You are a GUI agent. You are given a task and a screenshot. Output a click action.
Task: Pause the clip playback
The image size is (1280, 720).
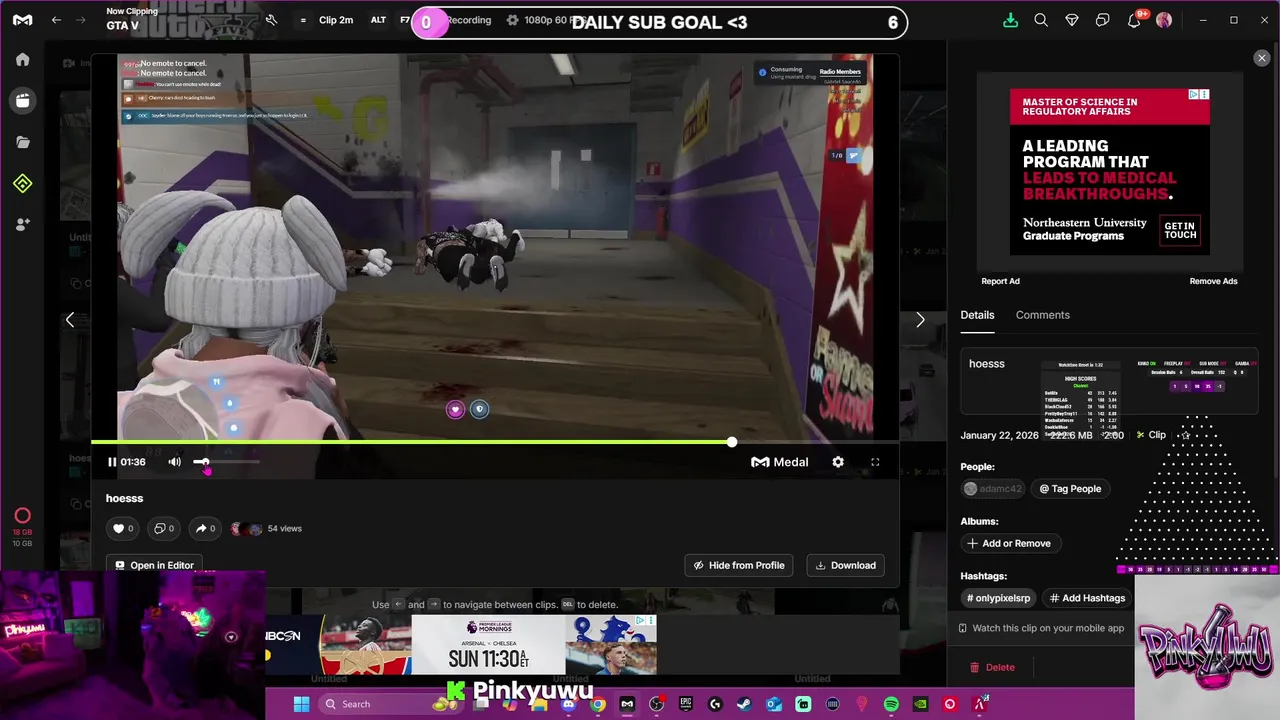point(112,462)
